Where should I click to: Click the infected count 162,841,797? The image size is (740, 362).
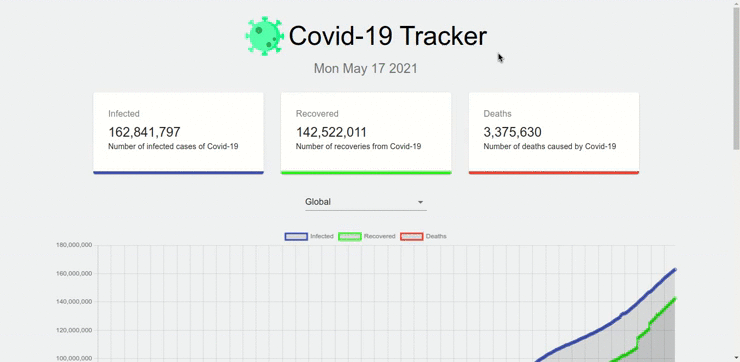pos(144,132)
